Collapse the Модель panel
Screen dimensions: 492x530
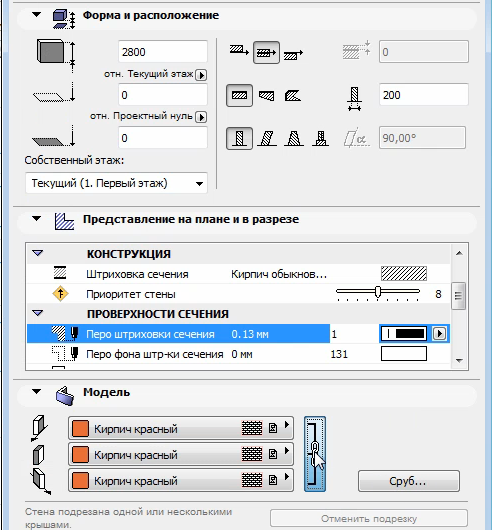click(x=36, y=392)
